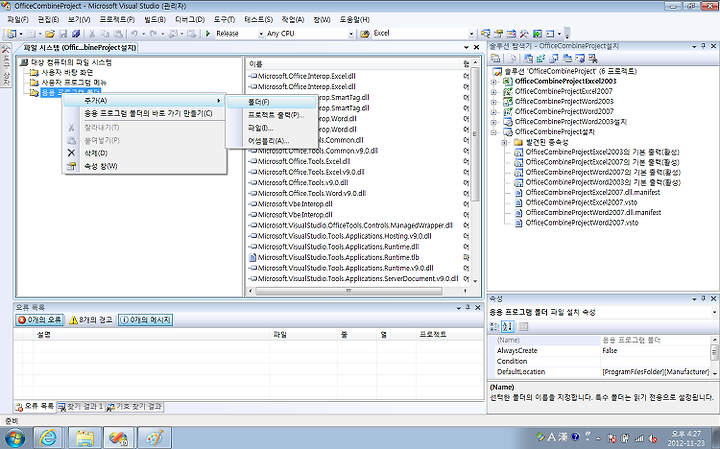720x449 pixels.
Task: Expand the OfficeCombineProjectExcel2007 project node
Action: [x=494, y=92]
